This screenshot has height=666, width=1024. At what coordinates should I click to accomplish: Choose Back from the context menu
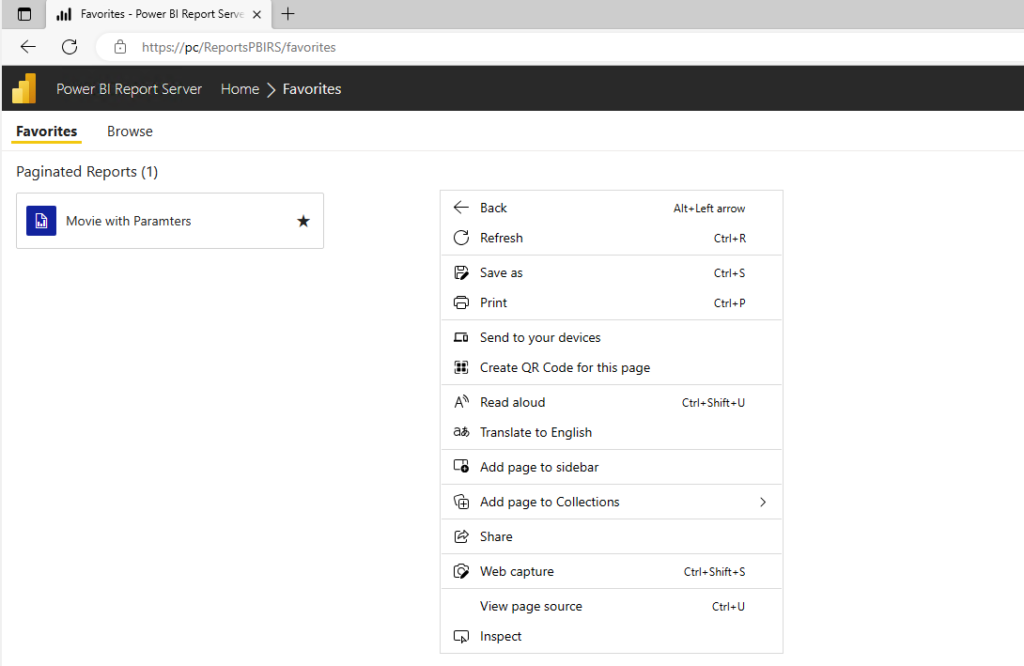[611, 208]
